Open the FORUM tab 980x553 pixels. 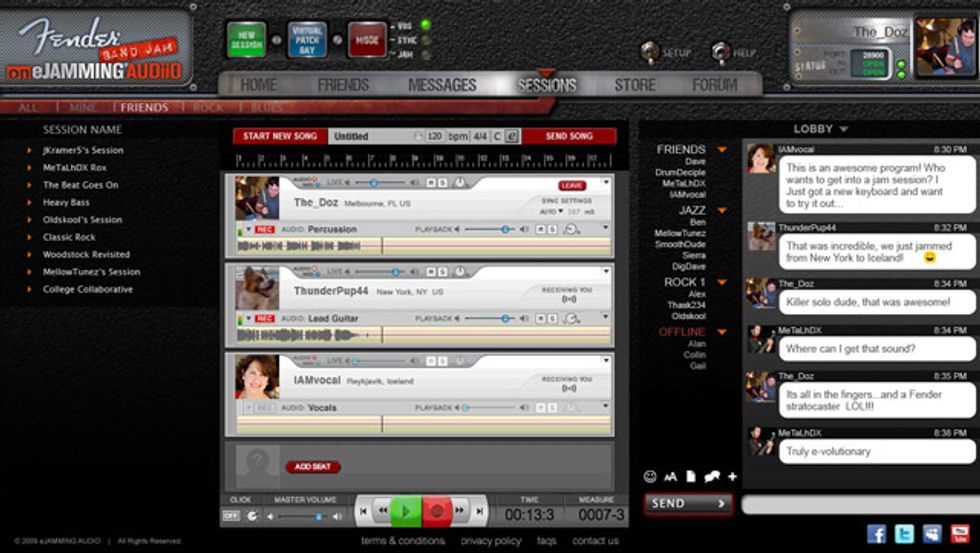(715, 85)
